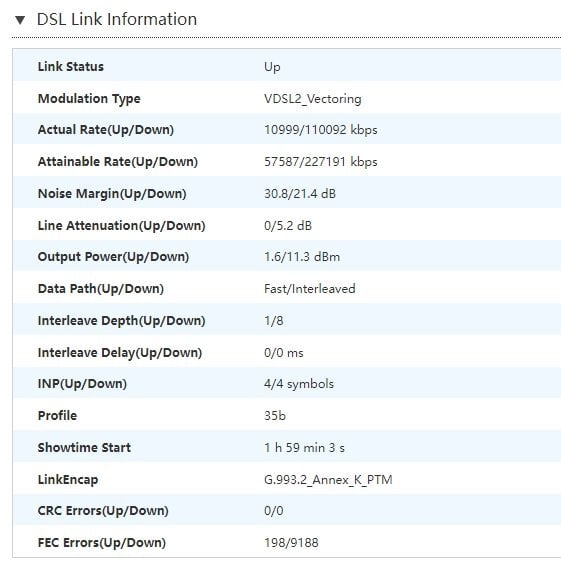
Task: Click the Interleave Delay value 0/0 ms
Action: point(284,353)
